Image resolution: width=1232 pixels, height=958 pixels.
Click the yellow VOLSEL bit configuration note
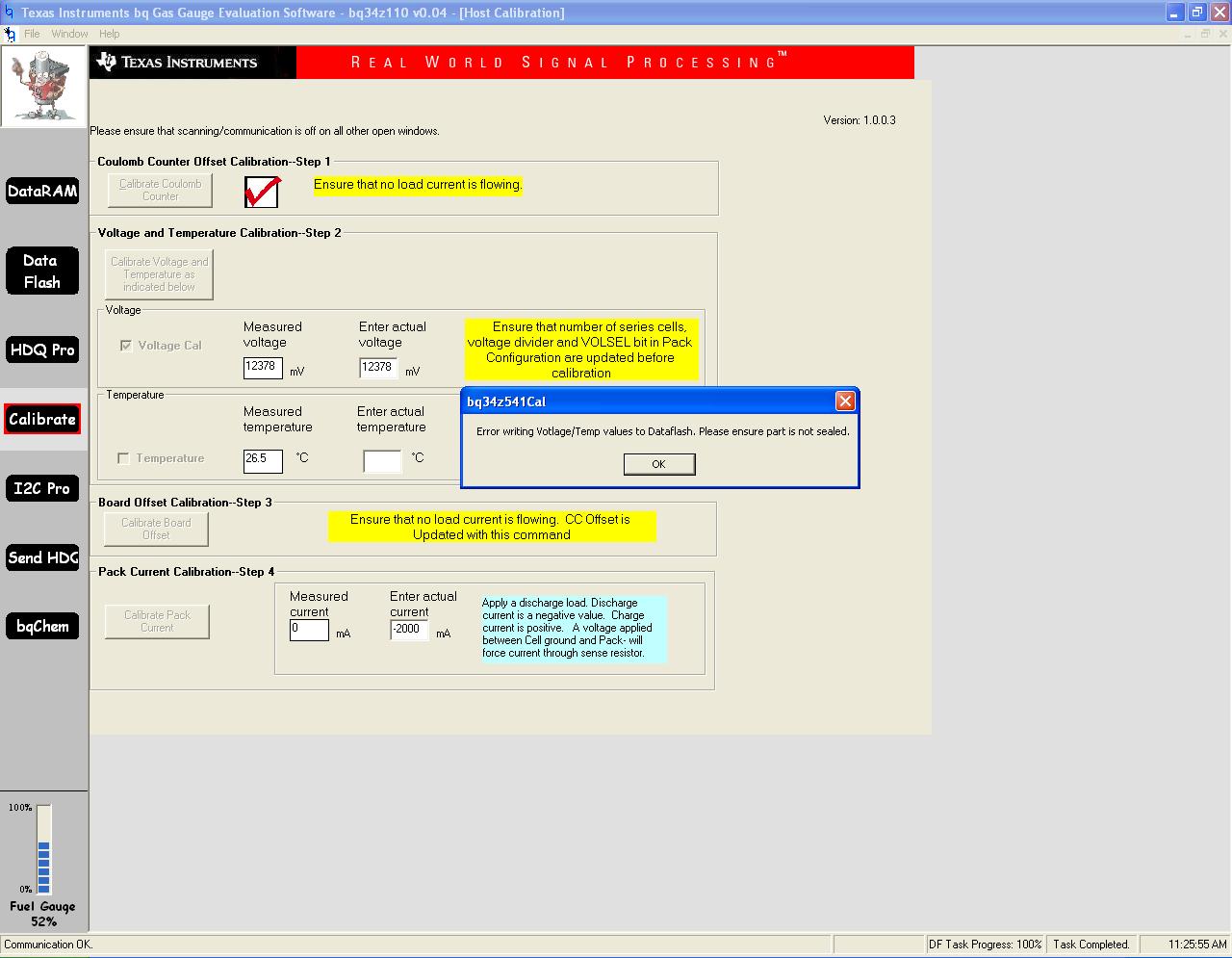coord(580,350)
